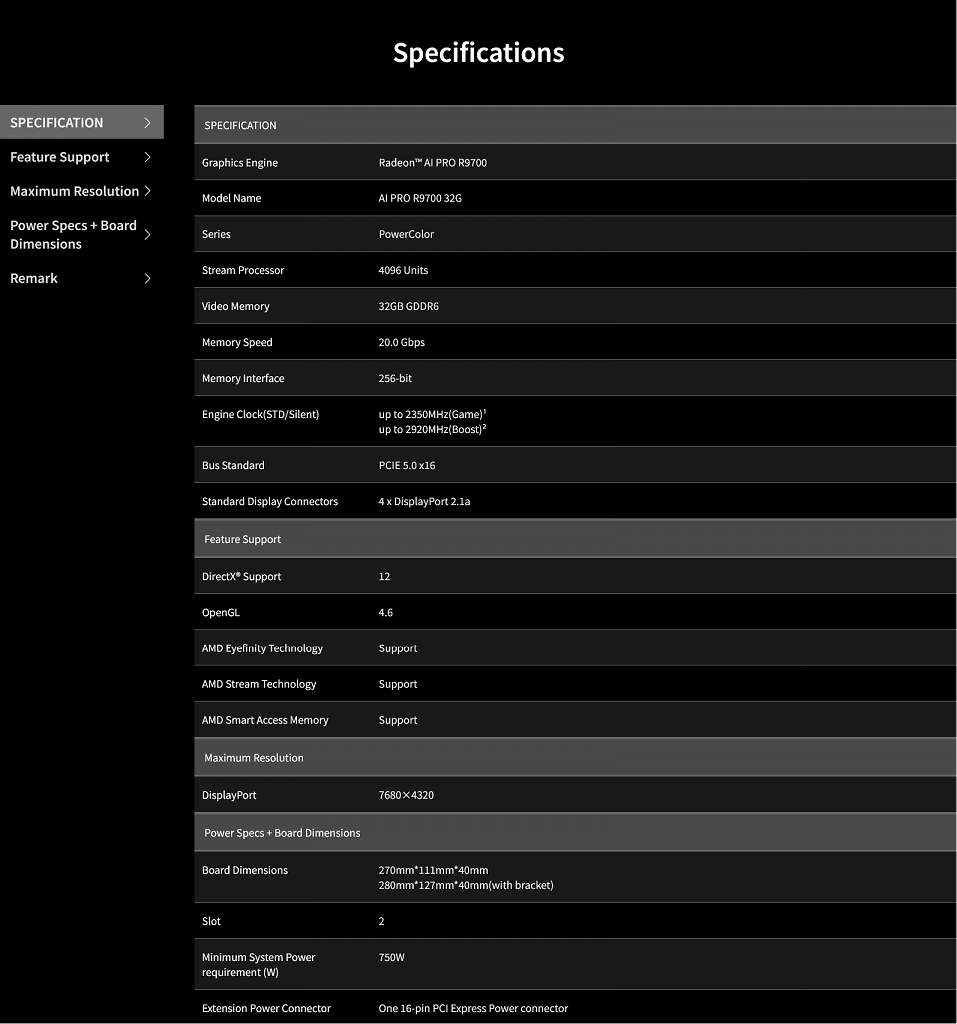Click the DisplayPort resolution row label
The image size is (957, 1024).
(x=229, y=795)
